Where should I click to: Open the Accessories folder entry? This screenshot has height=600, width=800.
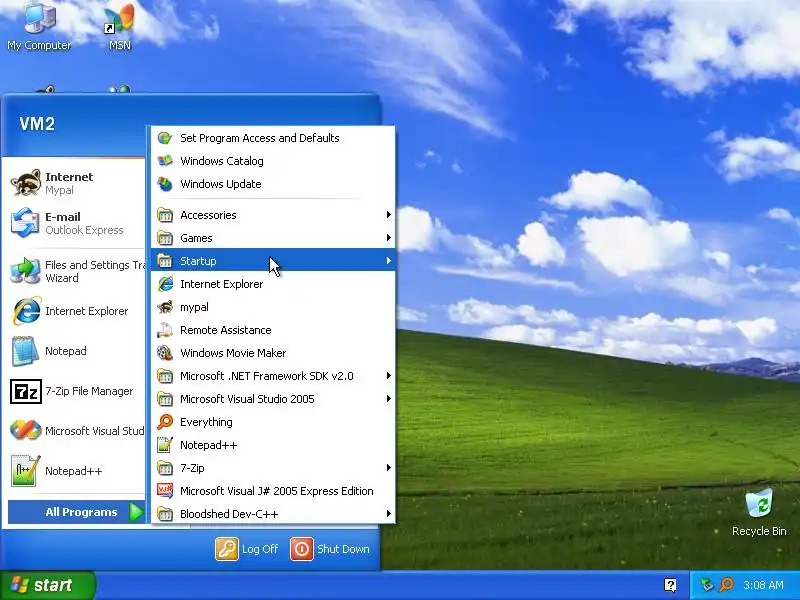[x=273, y=215]
